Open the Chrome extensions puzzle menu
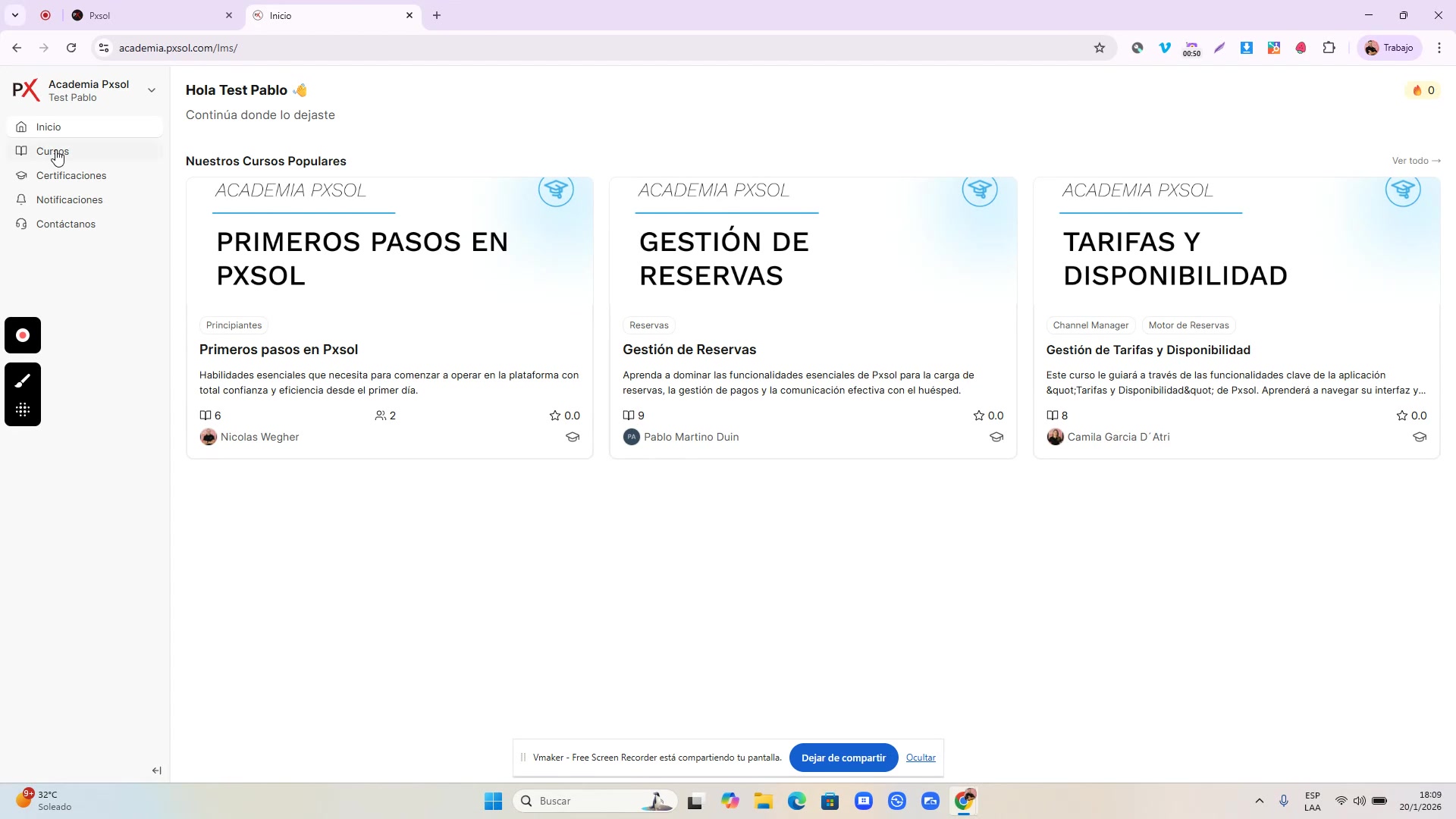Viewport: 1456px width, 819px height. pyautogui.click(x=1329, y=48)
